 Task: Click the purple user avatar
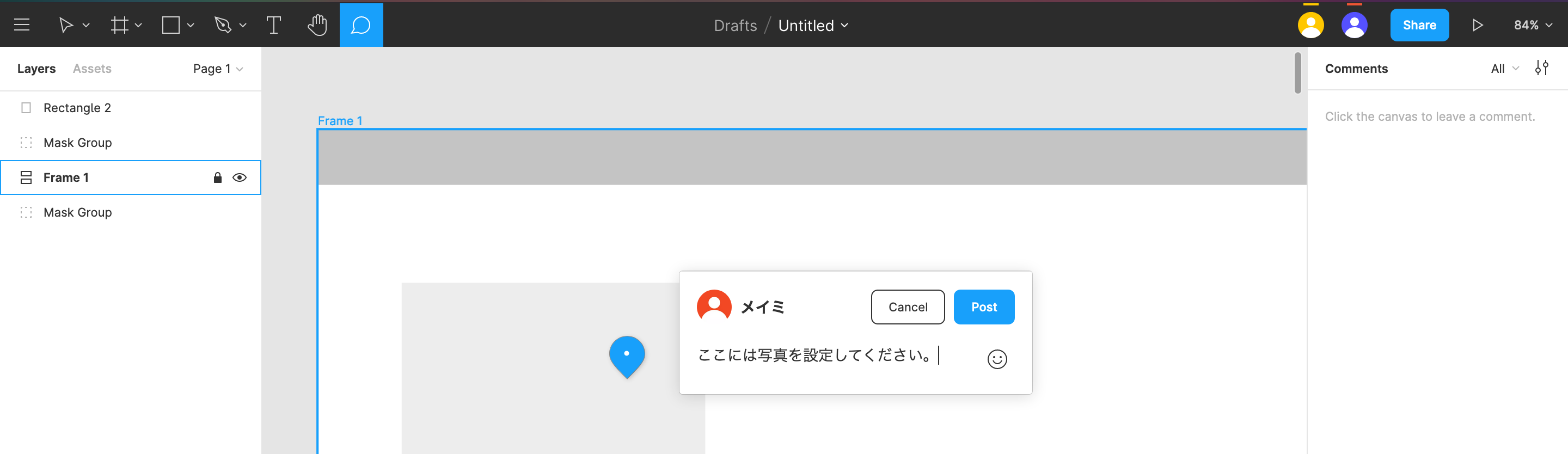(1355, 25)
